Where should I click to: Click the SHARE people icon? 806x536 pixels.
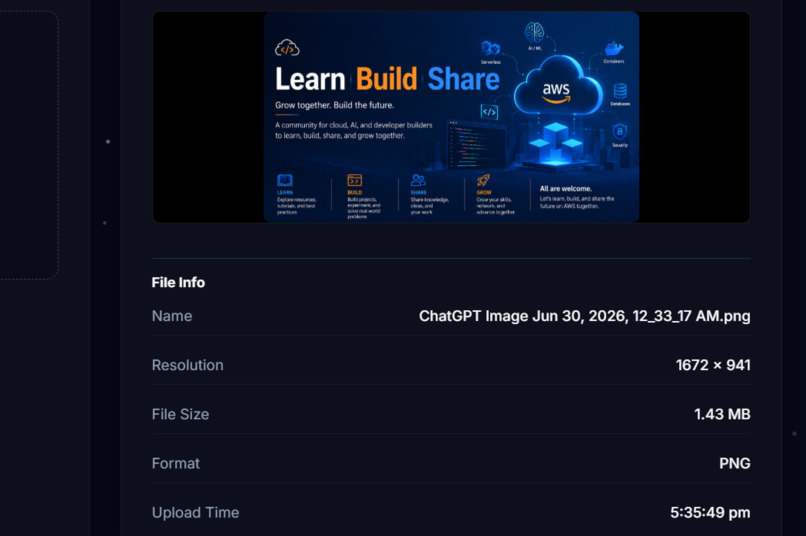click(418, 180)
